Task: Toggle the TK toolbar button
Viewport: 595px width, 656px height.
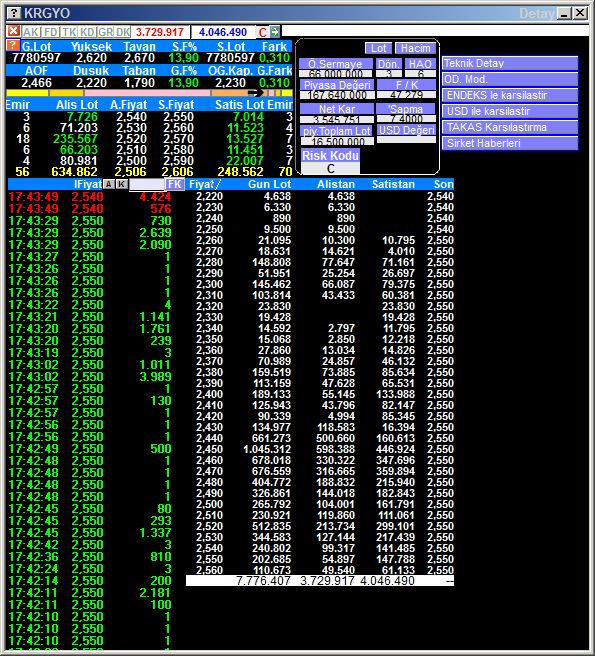Action: coord(69,32)
